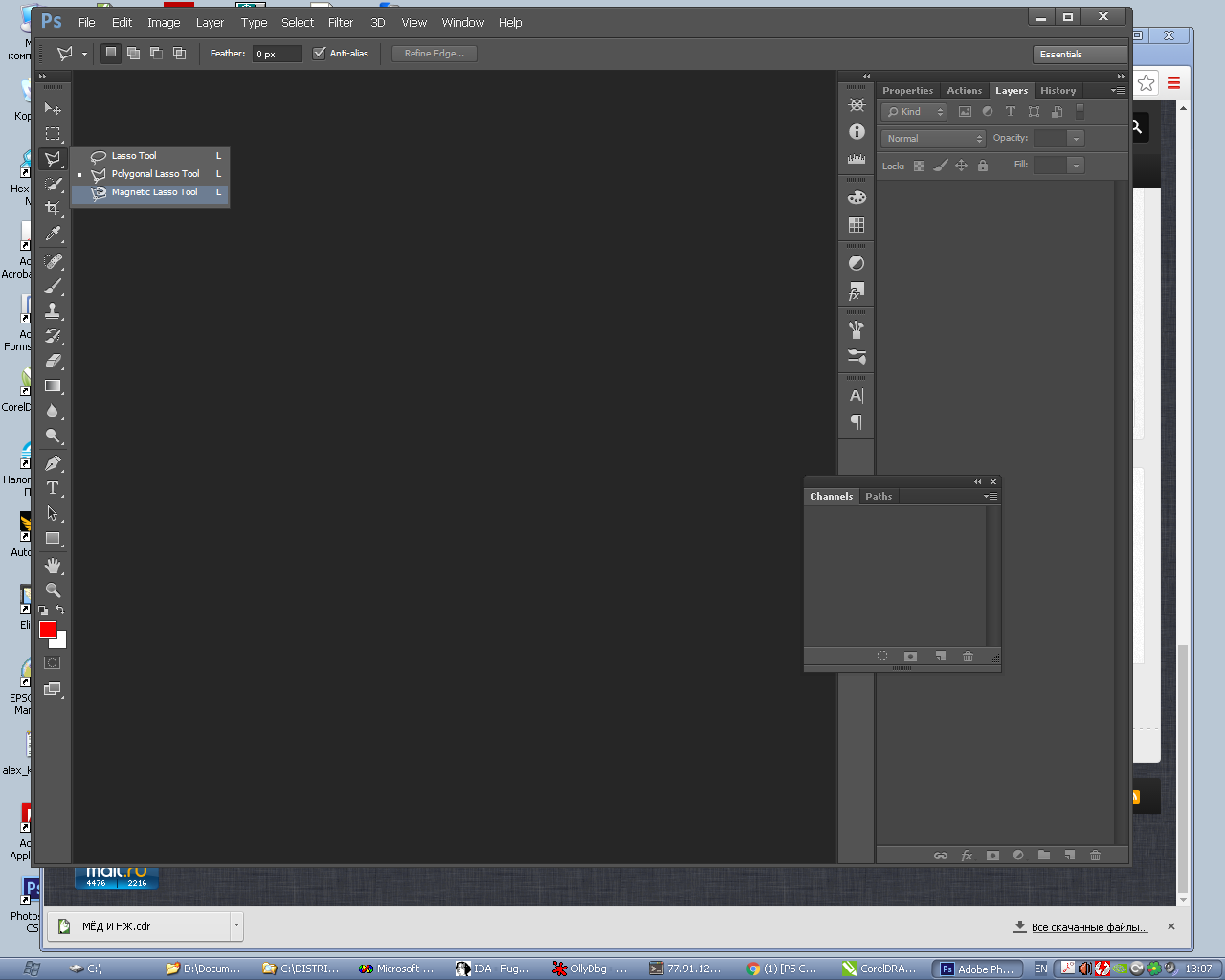The image size is (1225, 980).
Task: Open the Character panel icon
Action: point(857,395)
